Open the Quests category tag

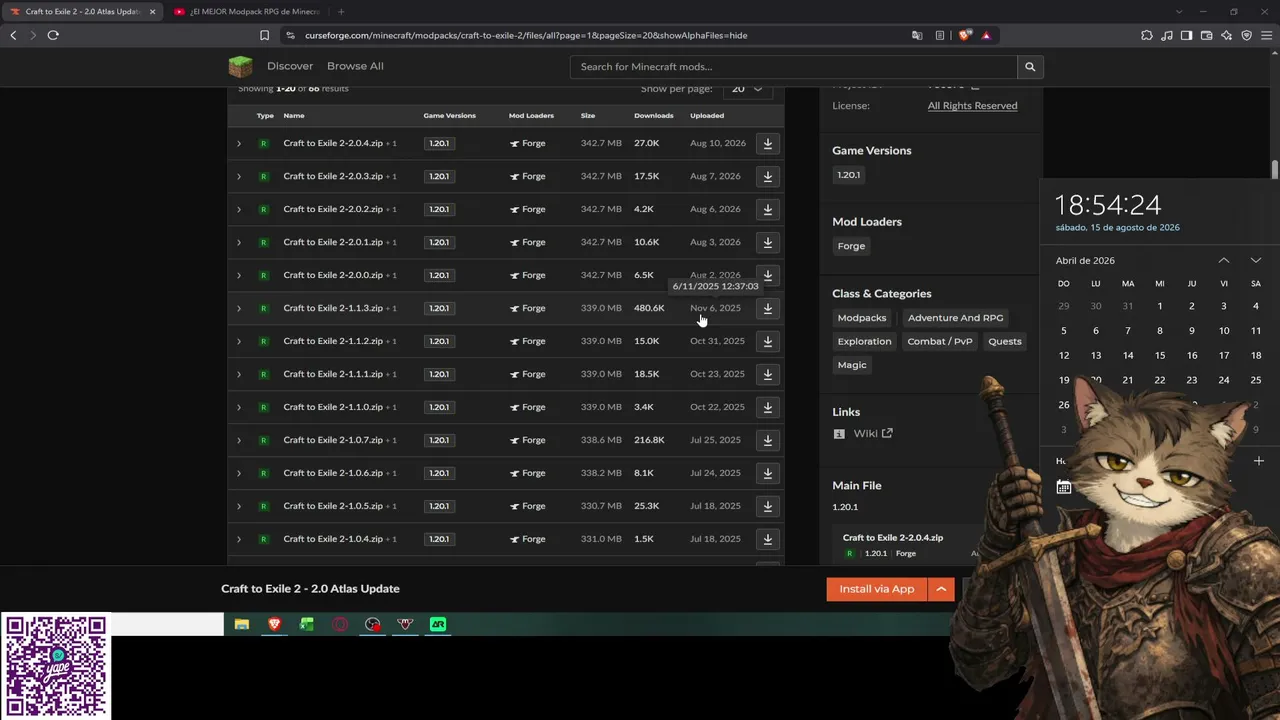tap(1005, 341)
